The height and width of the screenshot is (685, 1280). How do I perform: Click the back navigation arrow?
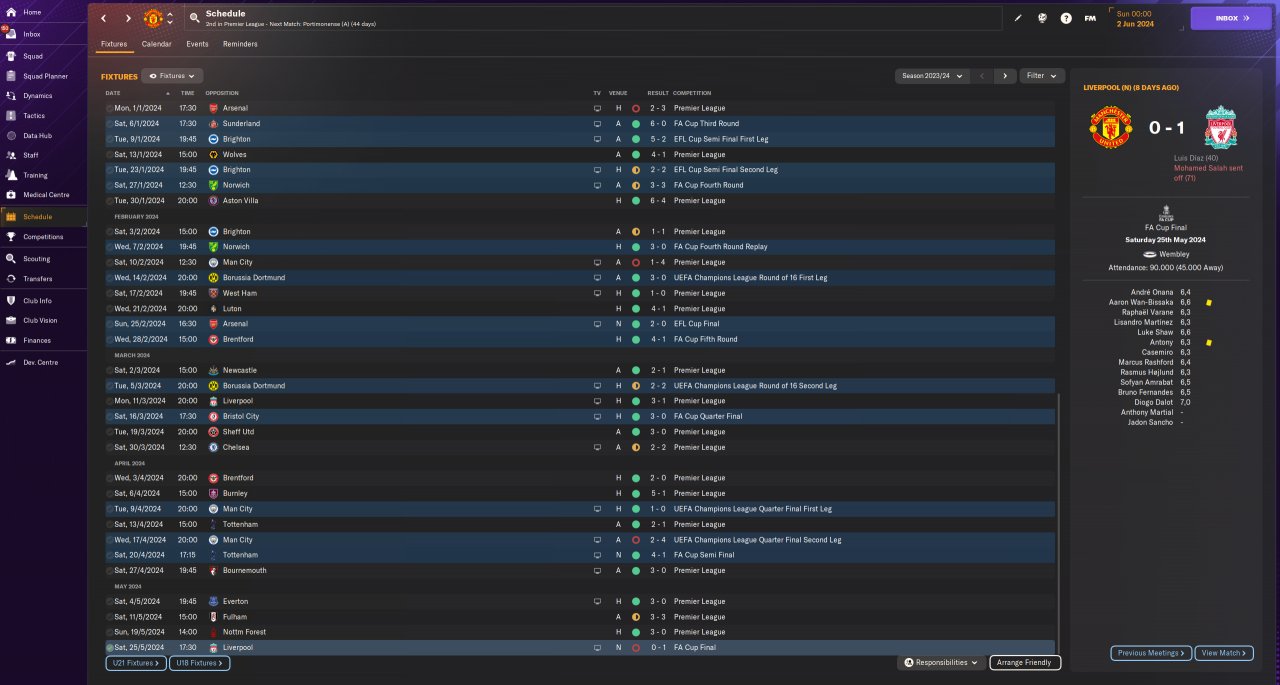click(103, 18)
